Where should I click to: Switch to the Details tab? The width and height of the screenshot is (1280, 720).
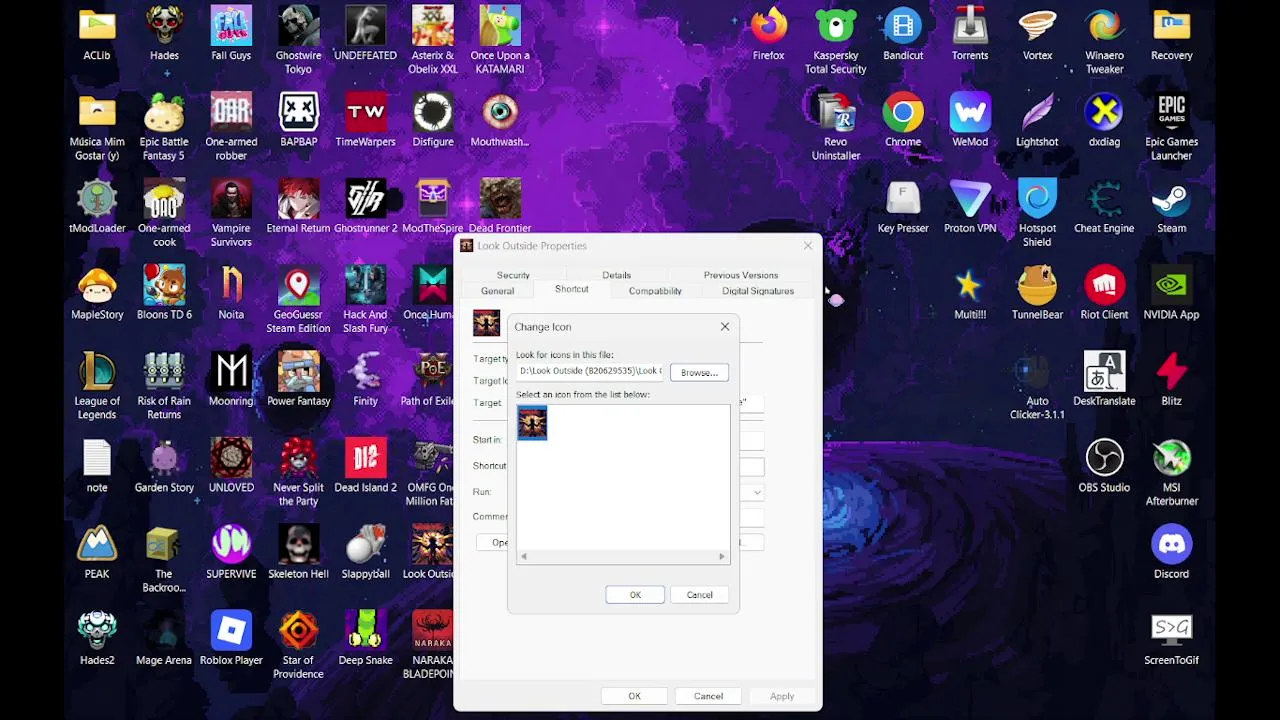tap(616, 275)
